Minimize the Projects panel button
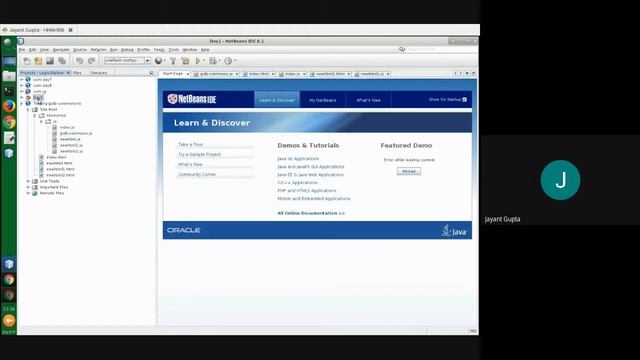640x360 pixels. 151,73
